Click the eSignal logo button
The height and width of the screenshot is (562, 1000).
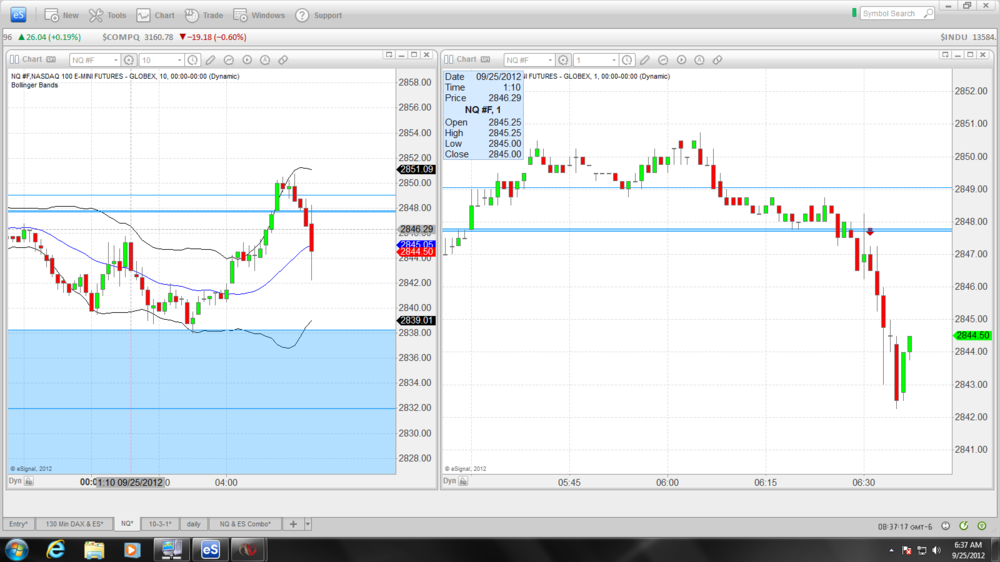pos(18,14)
